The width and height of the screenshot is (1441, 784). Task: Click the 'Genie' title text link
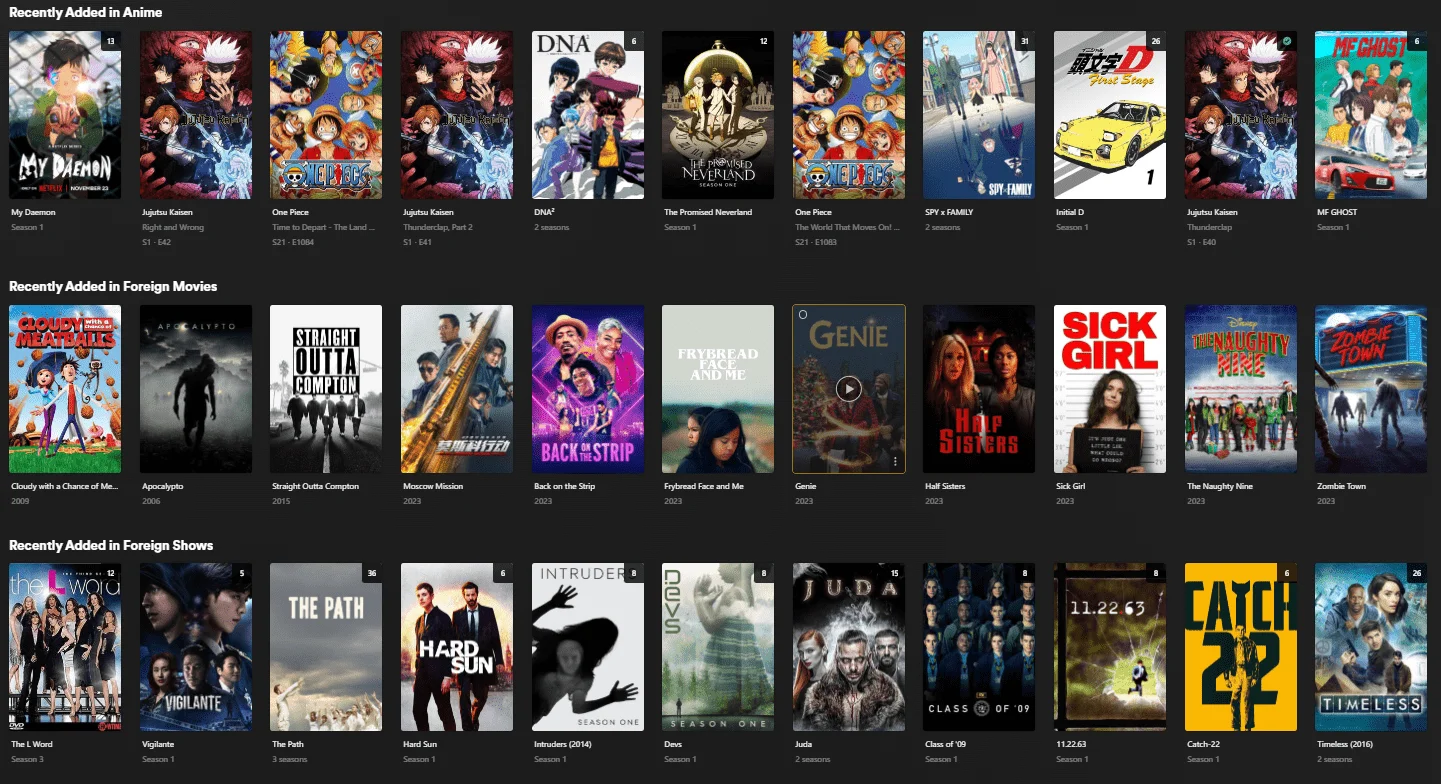coord(805,486)
